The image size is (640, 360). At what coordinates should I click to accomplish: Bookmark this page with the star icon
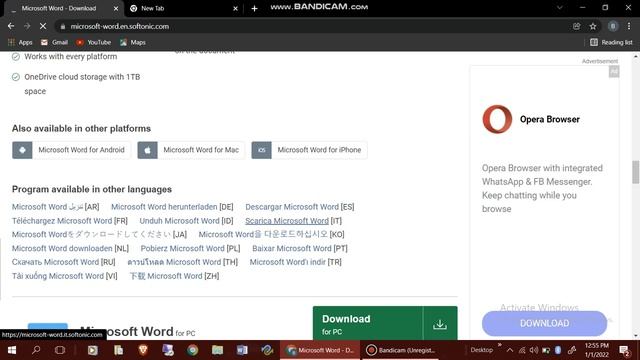[593, 26]
